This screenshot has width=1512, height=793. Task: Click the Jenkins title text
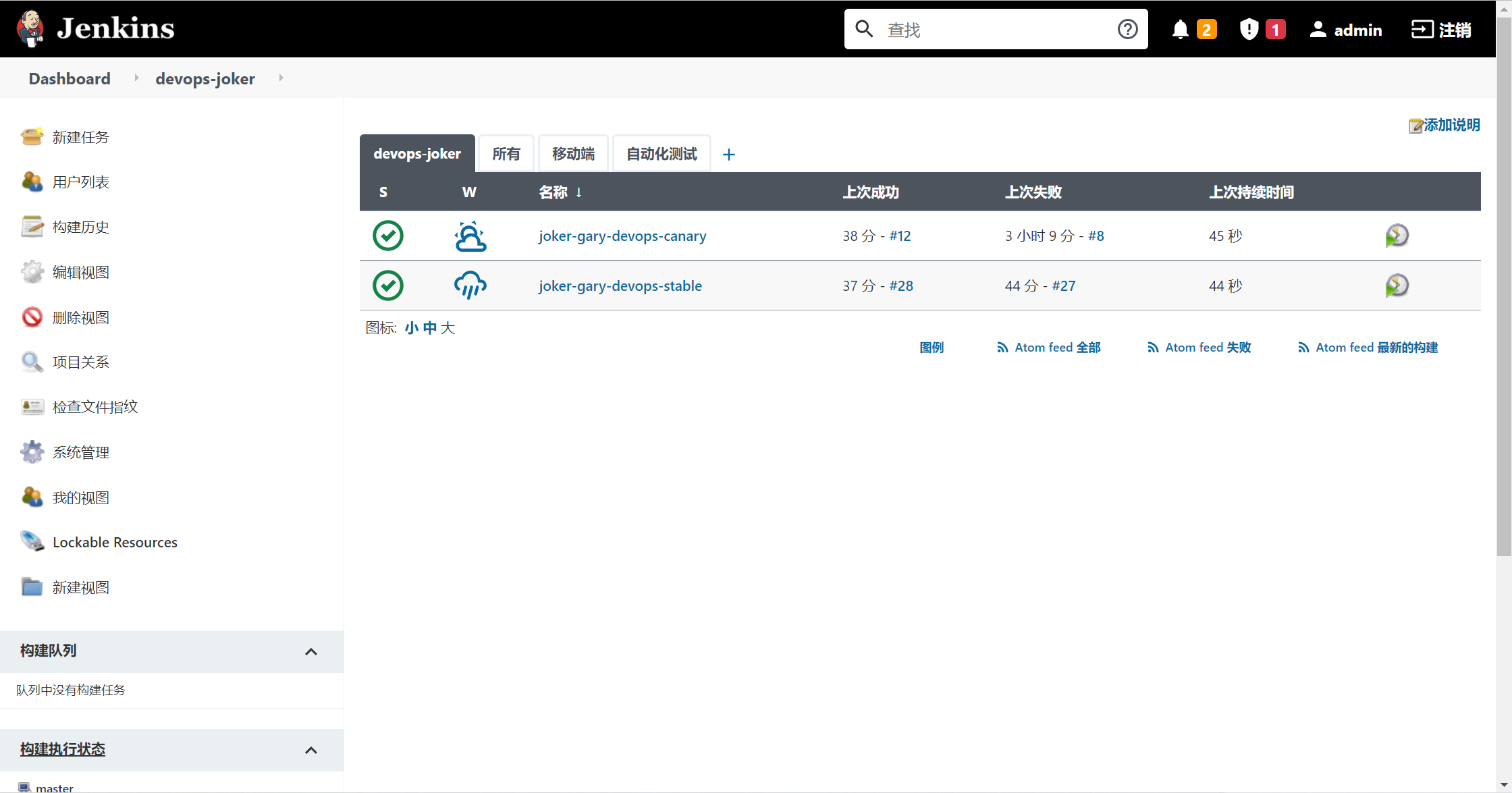(x=115, y=28)
